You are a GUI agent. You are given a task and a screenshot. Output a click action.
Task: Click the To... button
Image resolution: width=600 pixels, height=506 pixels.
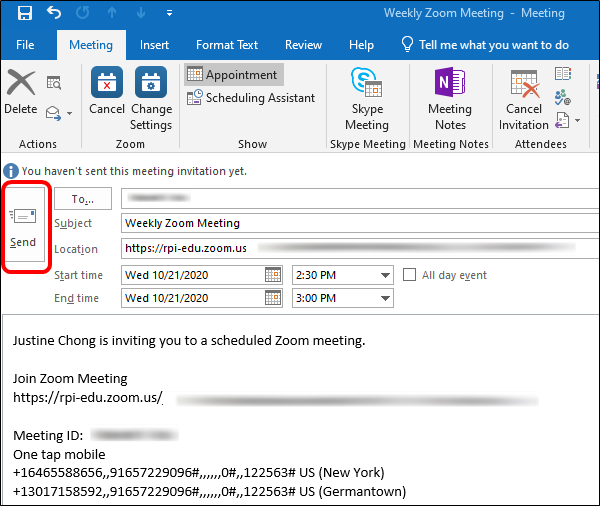coord(83,199)
